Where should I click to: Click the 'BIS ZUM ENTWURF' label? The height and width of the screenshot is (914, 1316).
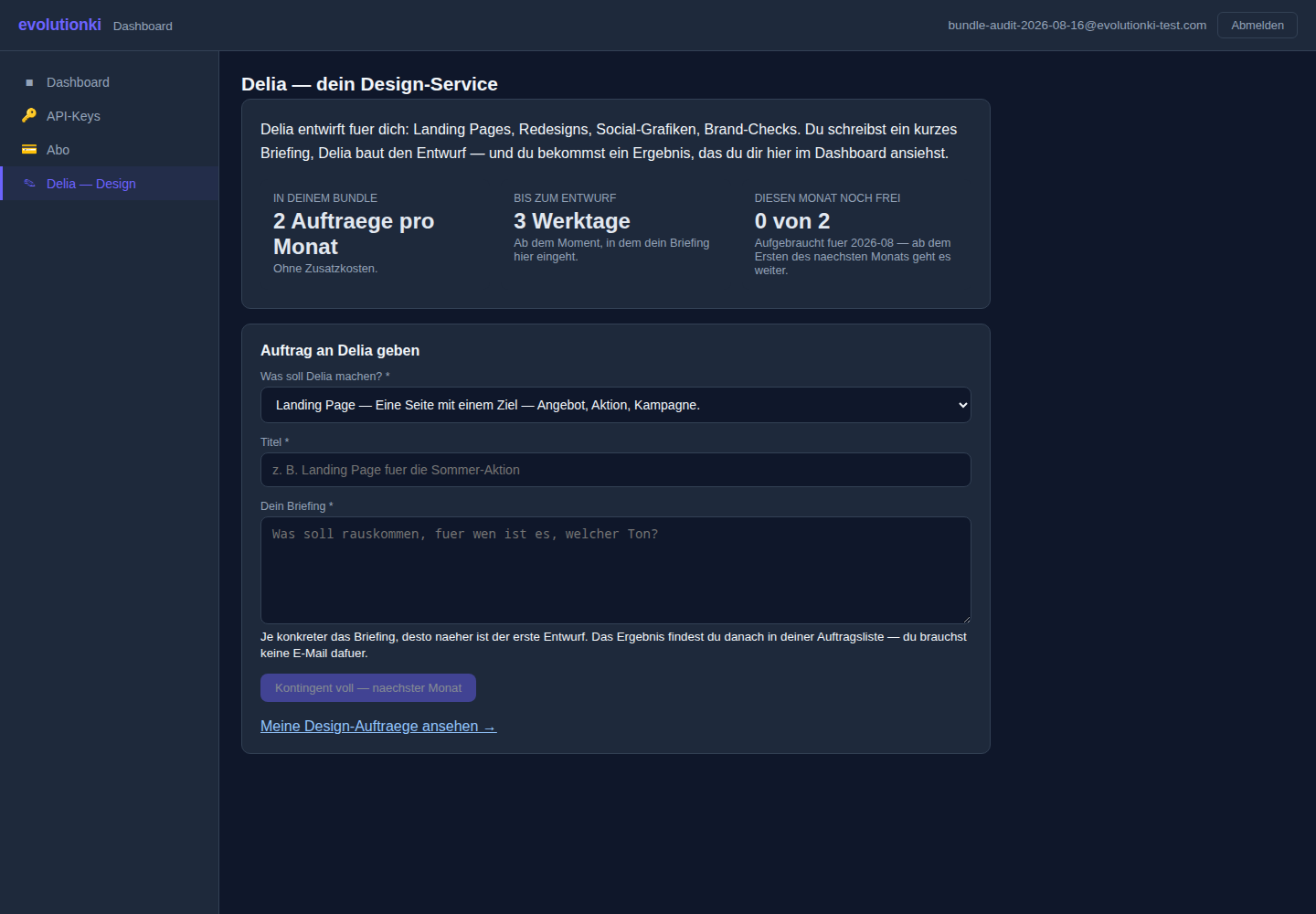click(565, 198)
